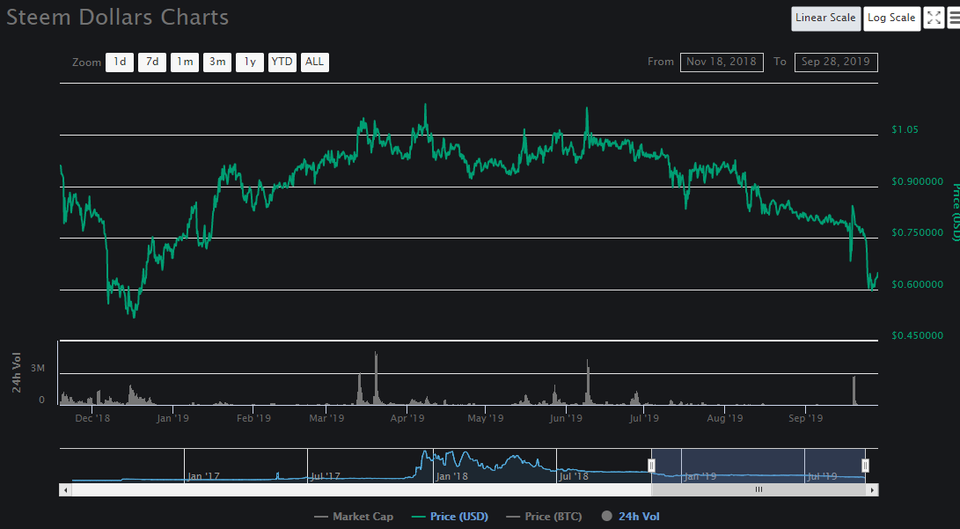Click the Mar '19 date label
This screenshot has width=960, height=529.
click(x=327, y=418)
